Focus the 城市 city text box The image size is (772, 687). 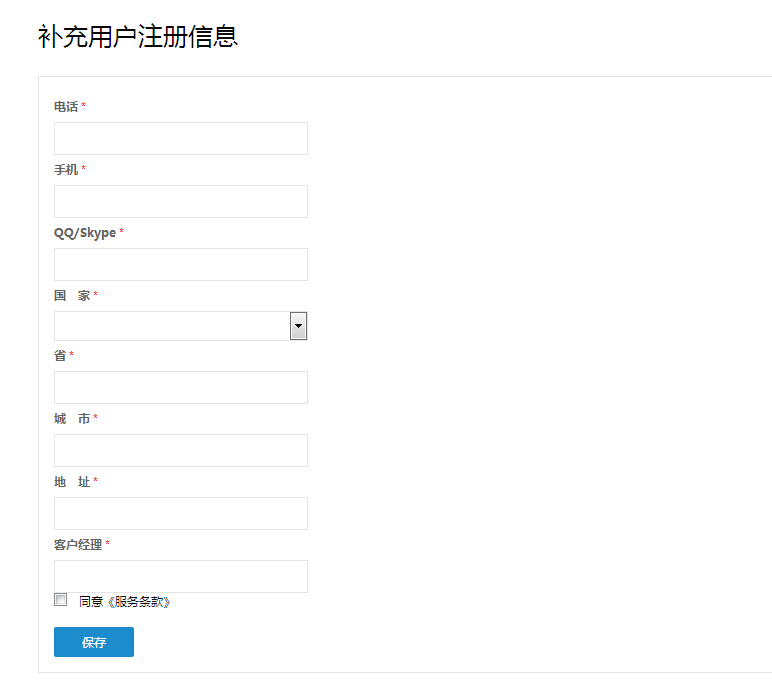pos(180,450)
